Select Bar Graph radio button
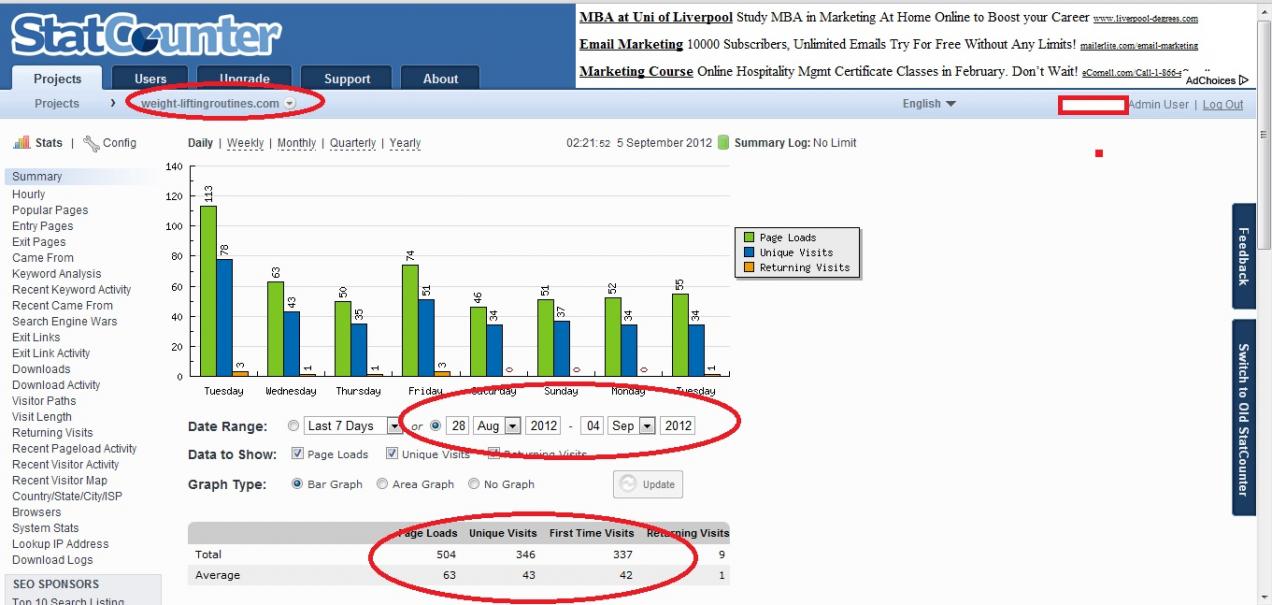 [297, 484]
